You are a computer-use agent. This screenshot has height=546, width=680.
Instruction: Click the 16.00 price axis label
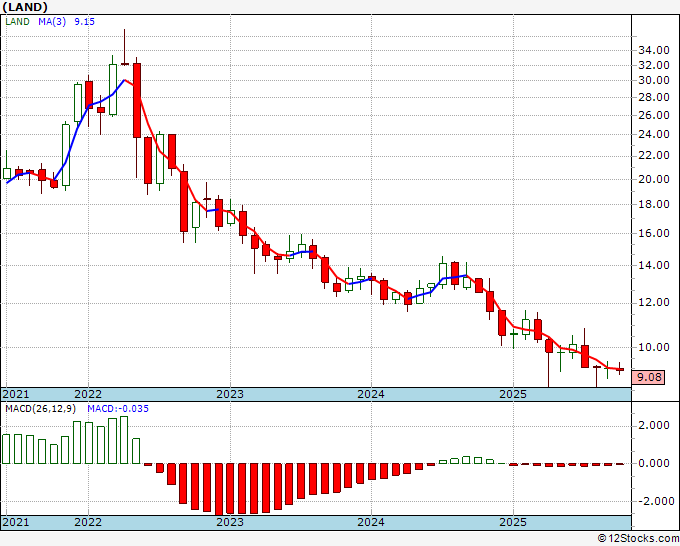[654, 233]
